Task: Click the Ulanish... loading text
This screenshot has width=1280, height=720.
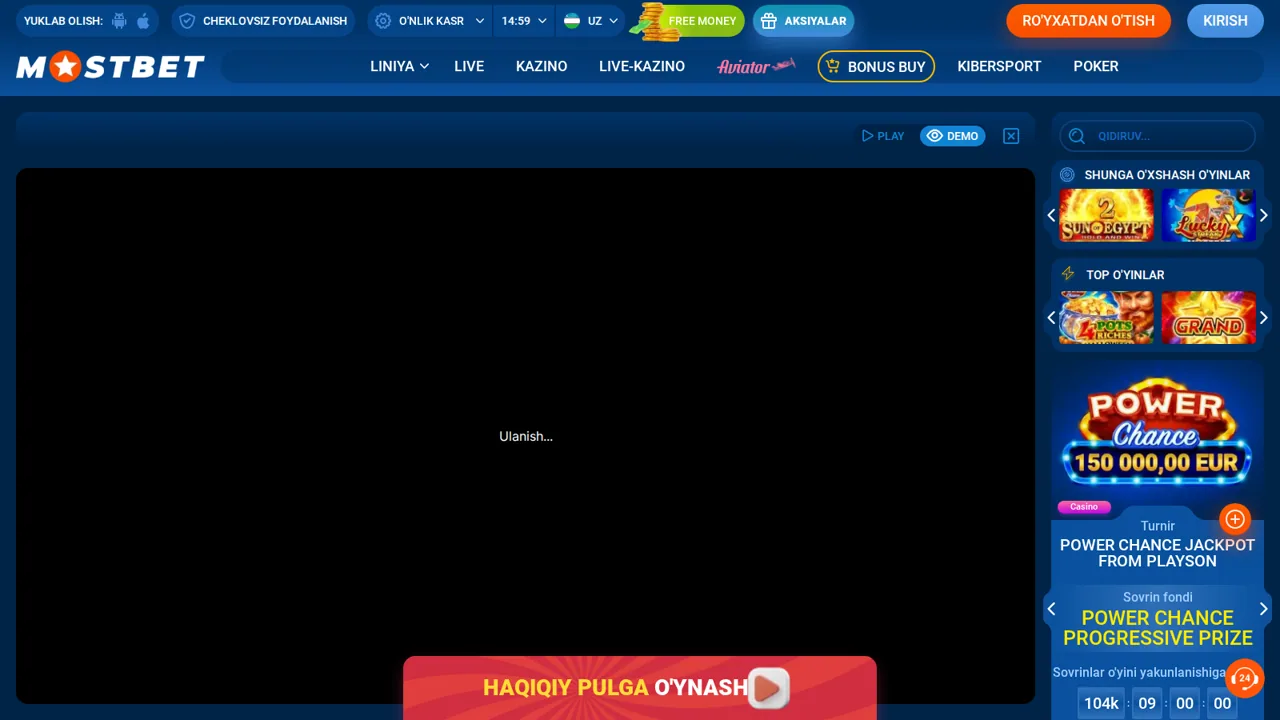Action: (x=526, y=436)
